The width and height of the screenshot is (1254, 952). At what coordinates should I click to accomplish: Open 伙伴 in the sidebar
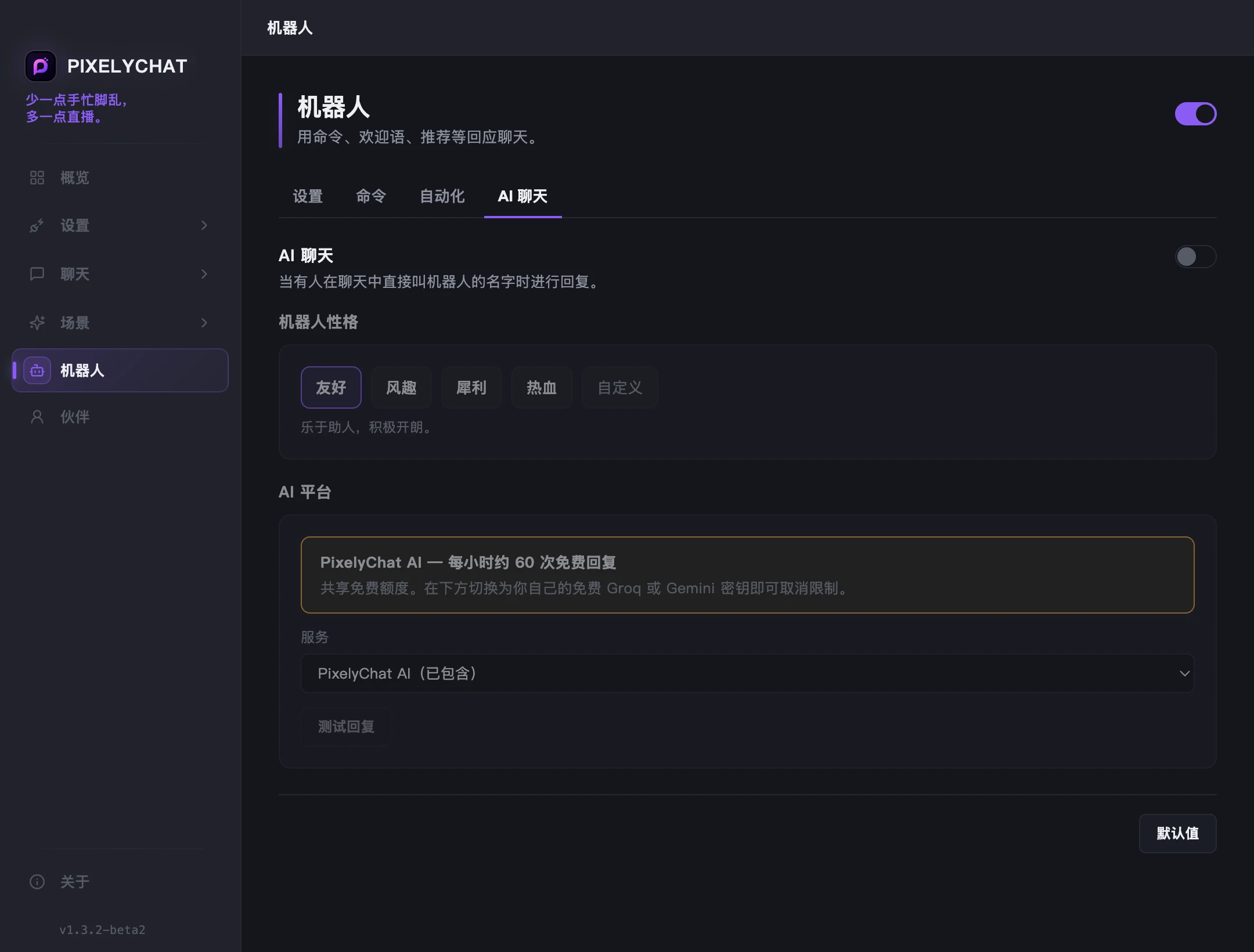click(120, 417)
